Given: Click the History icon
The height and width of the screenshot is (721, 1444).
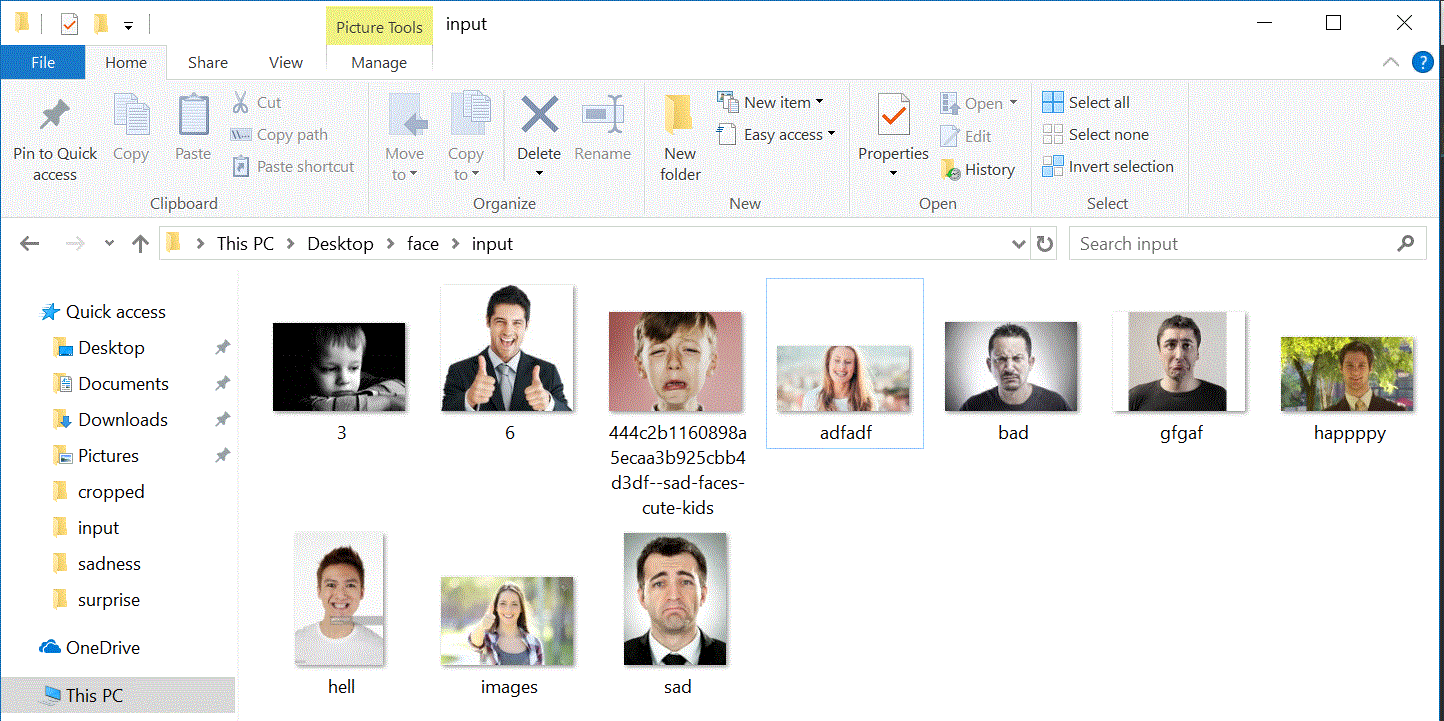Looking at the screenshot, I should (950, 169).
